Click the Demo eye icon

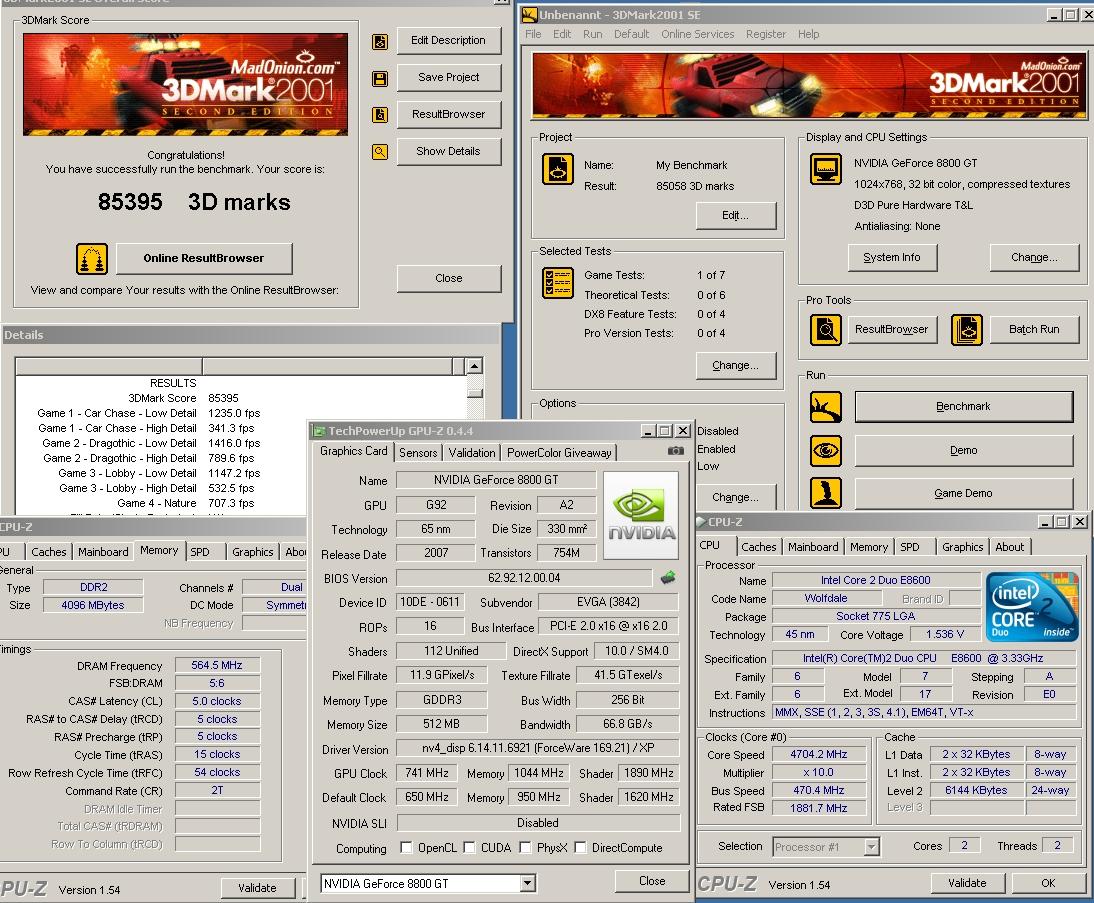(x=825, y=451)
